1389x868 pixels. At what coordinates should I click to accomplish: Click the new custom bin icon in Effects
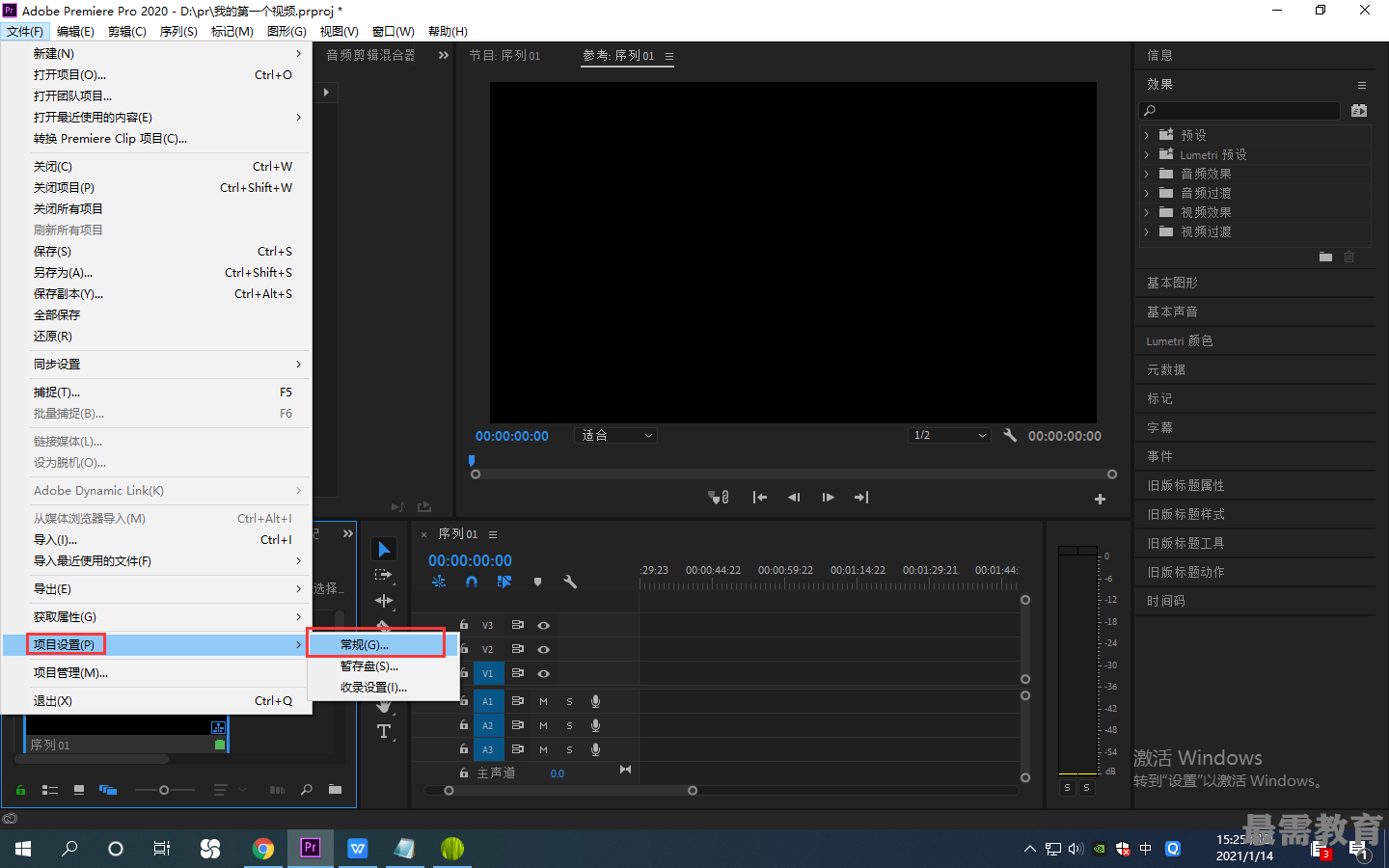1325,257
